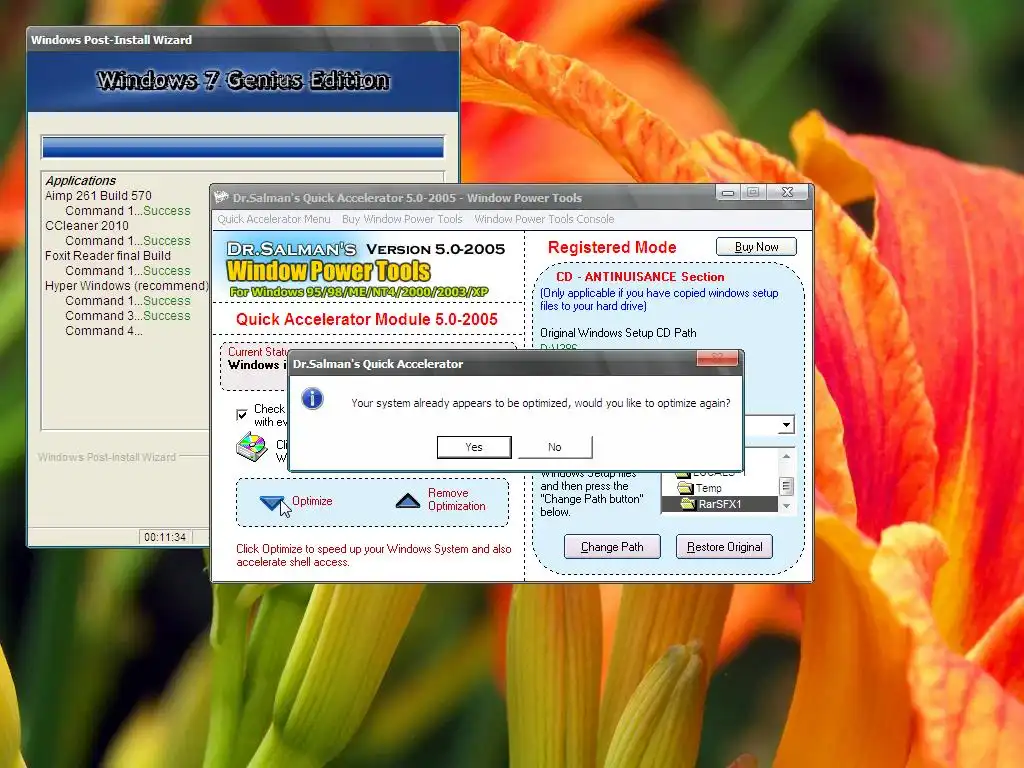Click Yes to optimize again
The image size is (1024, 768).
pos(474,447)
